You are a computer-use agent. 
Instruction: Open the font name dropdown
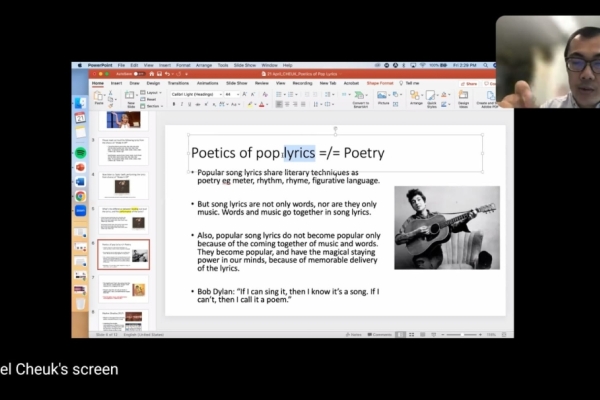pyautogui.click(x=220, y=94)
